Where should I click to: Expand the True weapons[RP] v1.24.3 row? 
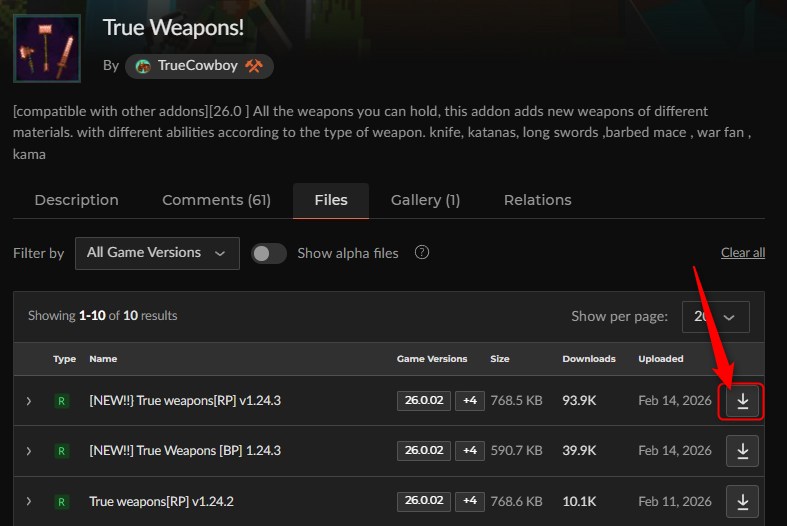click(x=29, y=401)
